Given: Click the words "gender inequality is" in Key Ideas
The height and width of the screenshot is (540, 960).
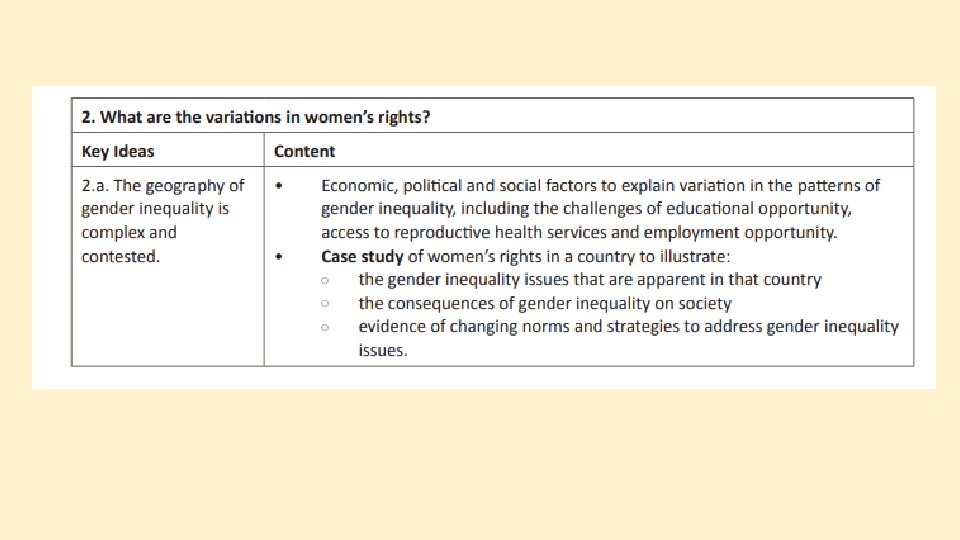Looking at the screenshot, I should tap(155, 209).
